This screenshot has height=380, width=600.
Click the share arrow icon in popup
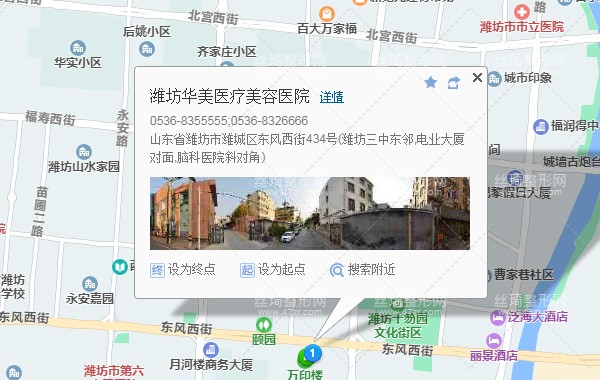coord(453,83)
